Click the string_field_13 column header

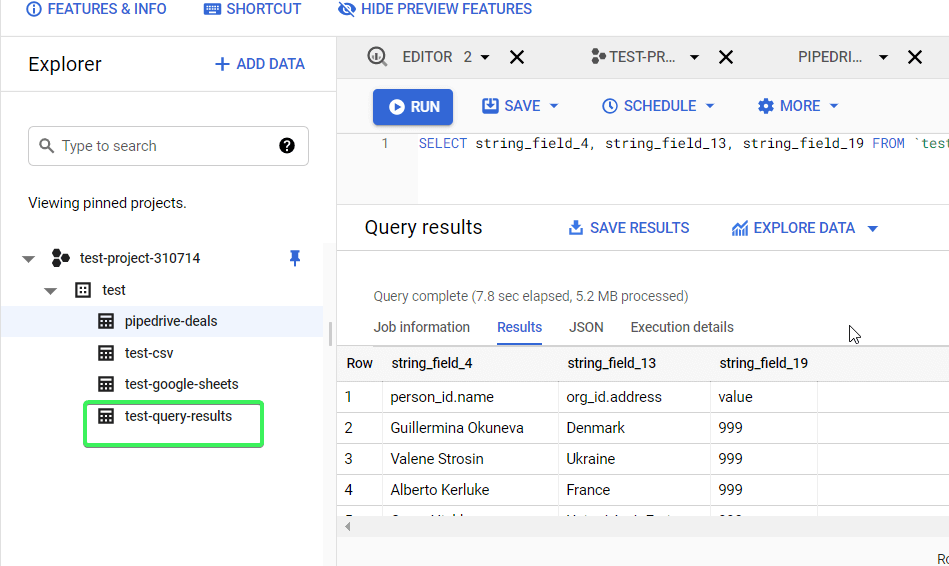[x=611, y=363]
